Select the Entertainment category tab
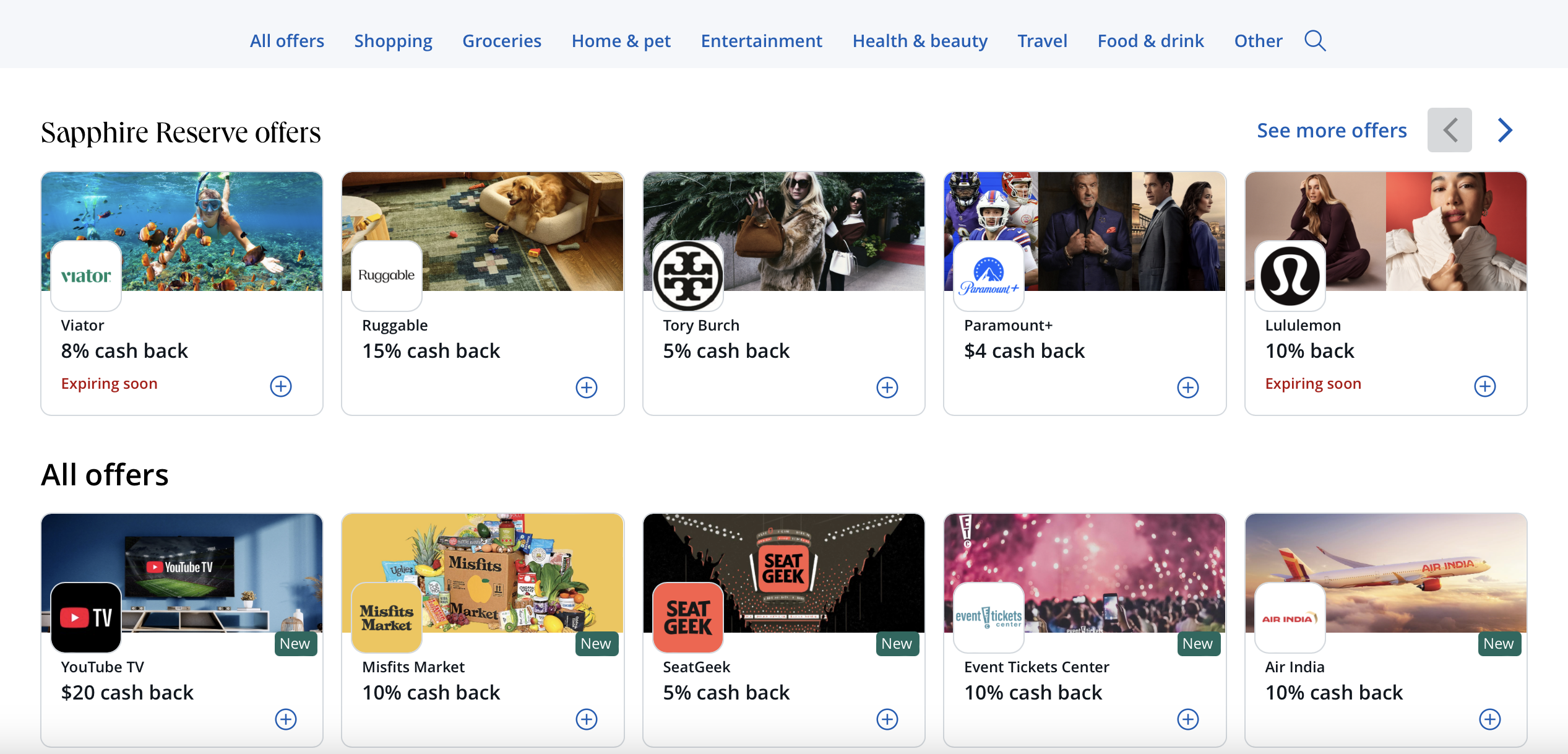The width and height of the screenshot is (1568, 754). pyautogui.click(x=762, y=41)
